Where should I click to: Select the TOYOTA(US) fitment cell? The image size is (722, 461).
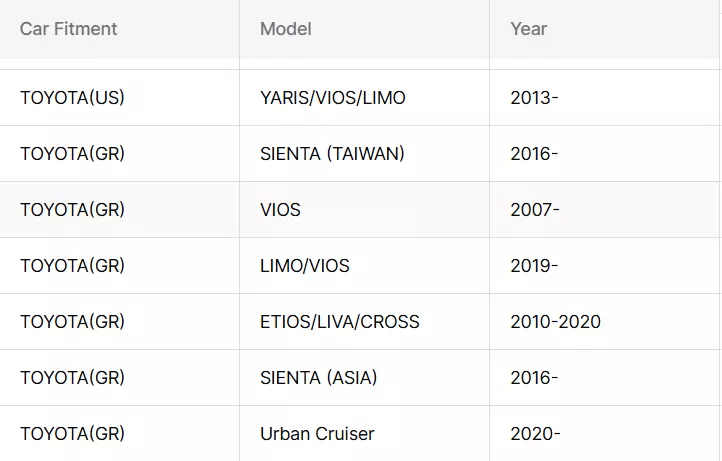click(x=119, y=98)
